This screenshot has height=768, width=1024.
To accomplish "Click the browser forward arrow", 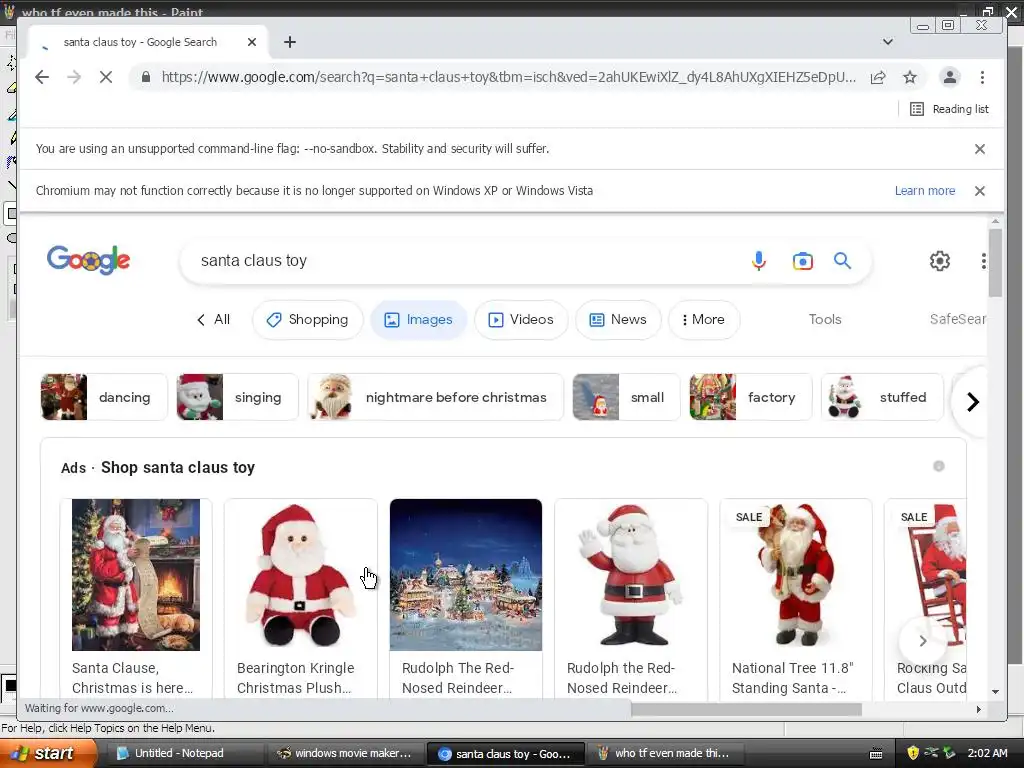I will click(74, 77).
